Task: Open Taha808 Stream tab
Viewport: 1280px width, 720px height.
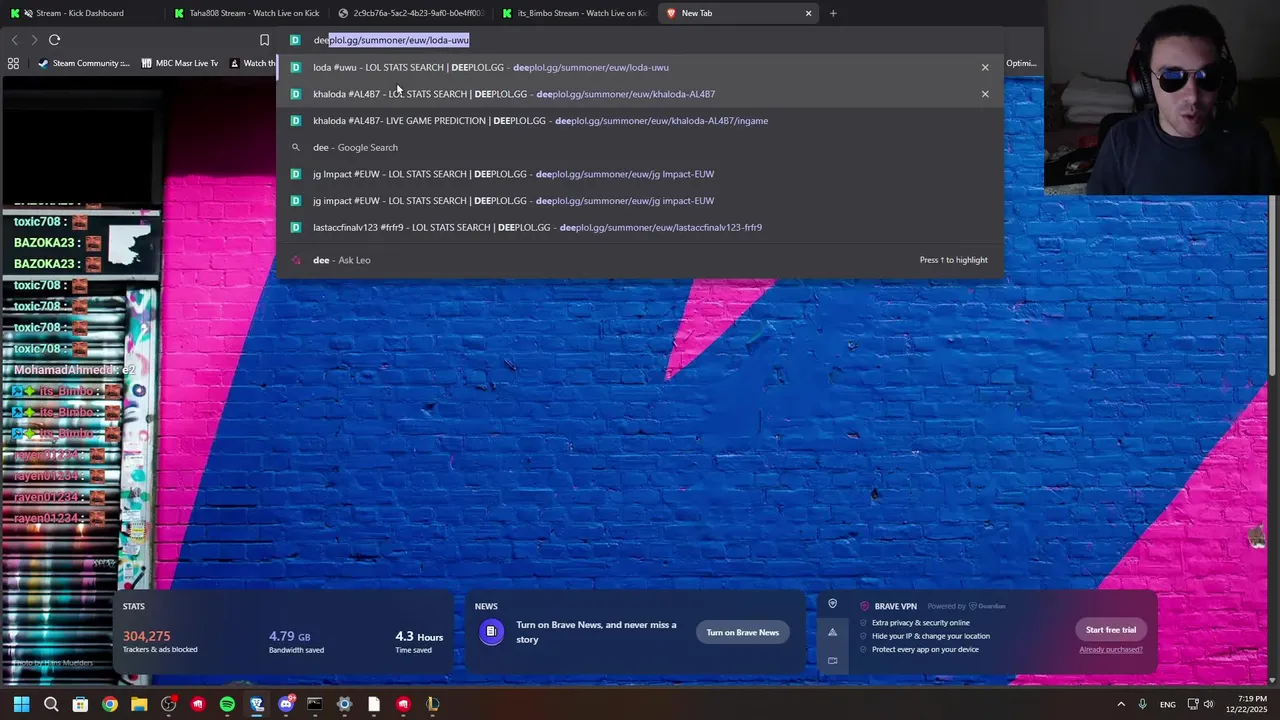Action: 246,13
